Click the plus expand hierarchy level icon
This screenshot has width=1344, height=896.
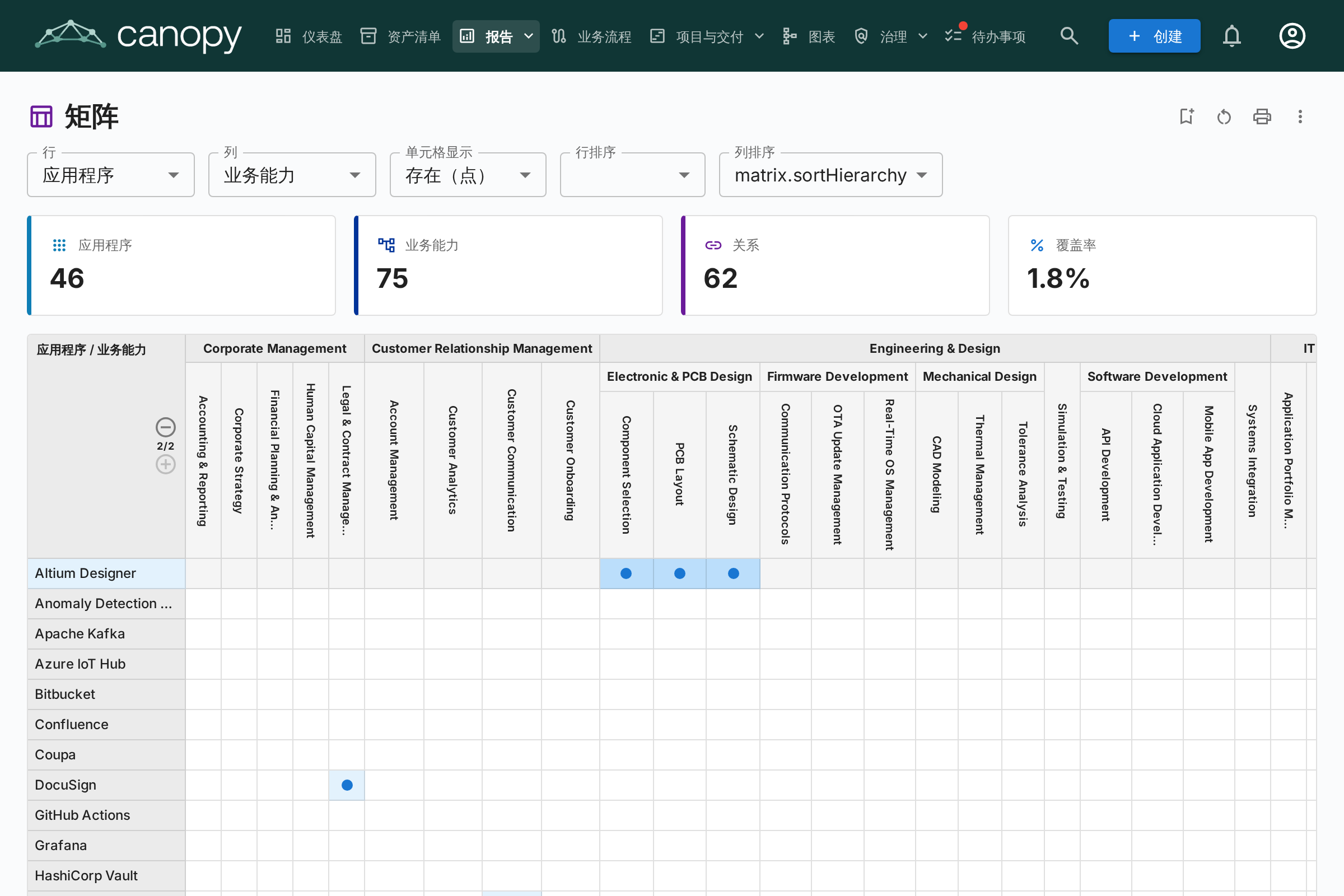click(x=166, y=464)
